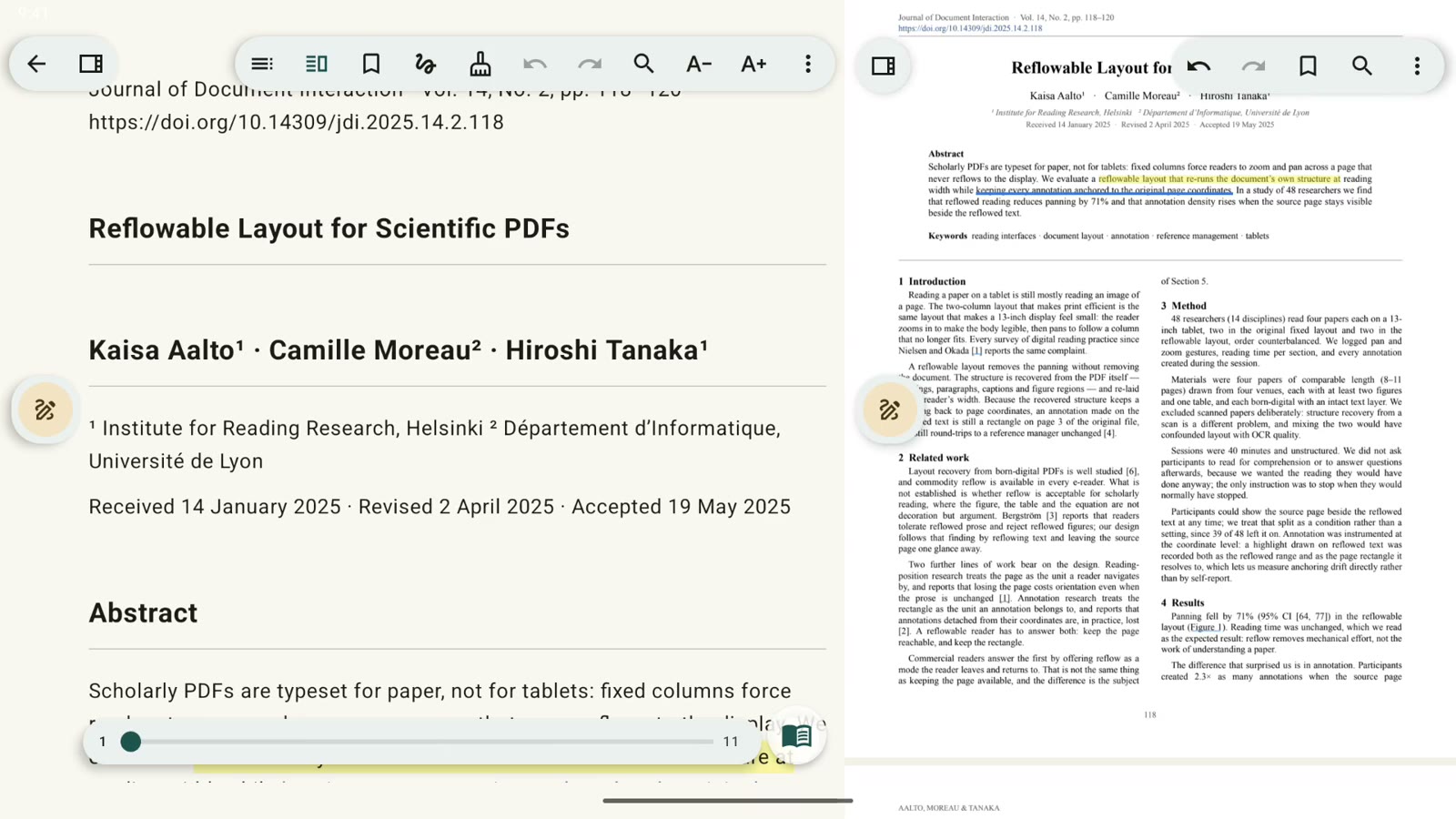Tap the Keywords line in the PDF
1456x819 pixels.
point(1098,237)
